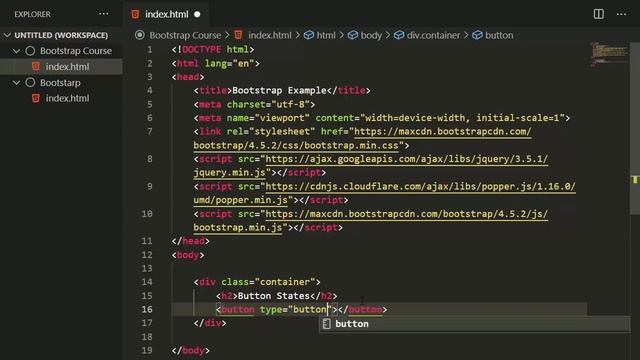Open bootstrap.min.css stylesheet link
Screen dimensions: 640x360
click(362, 138)
